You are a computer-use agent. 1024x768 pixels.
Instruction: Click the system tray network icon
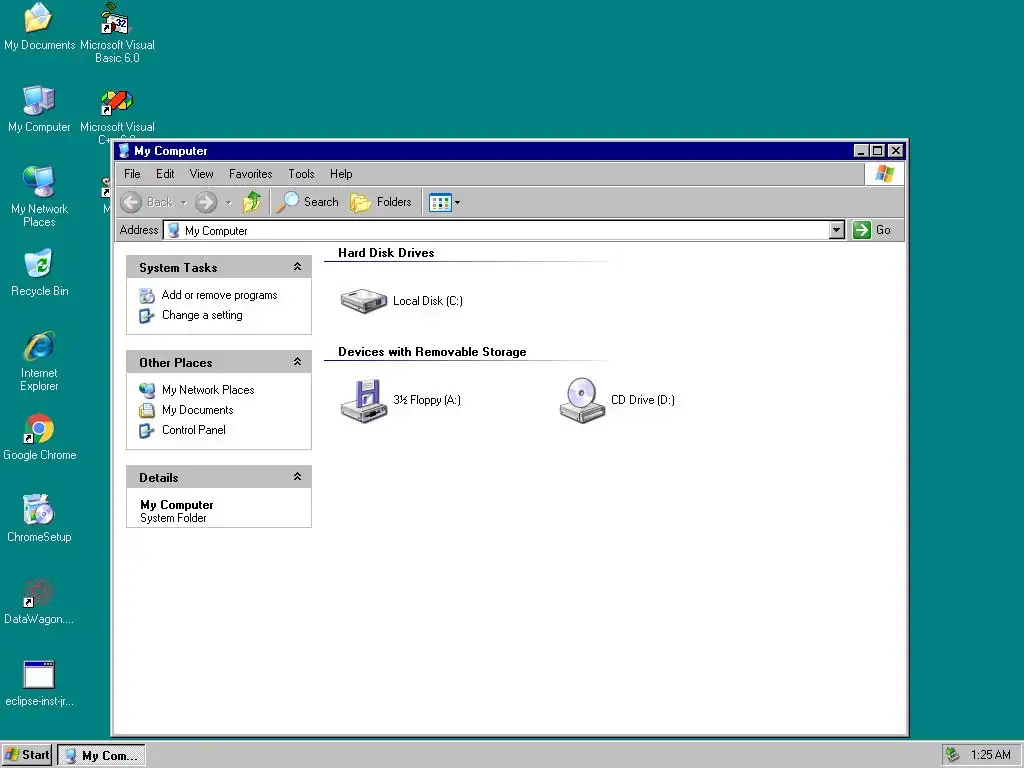[x=953, y=755]
